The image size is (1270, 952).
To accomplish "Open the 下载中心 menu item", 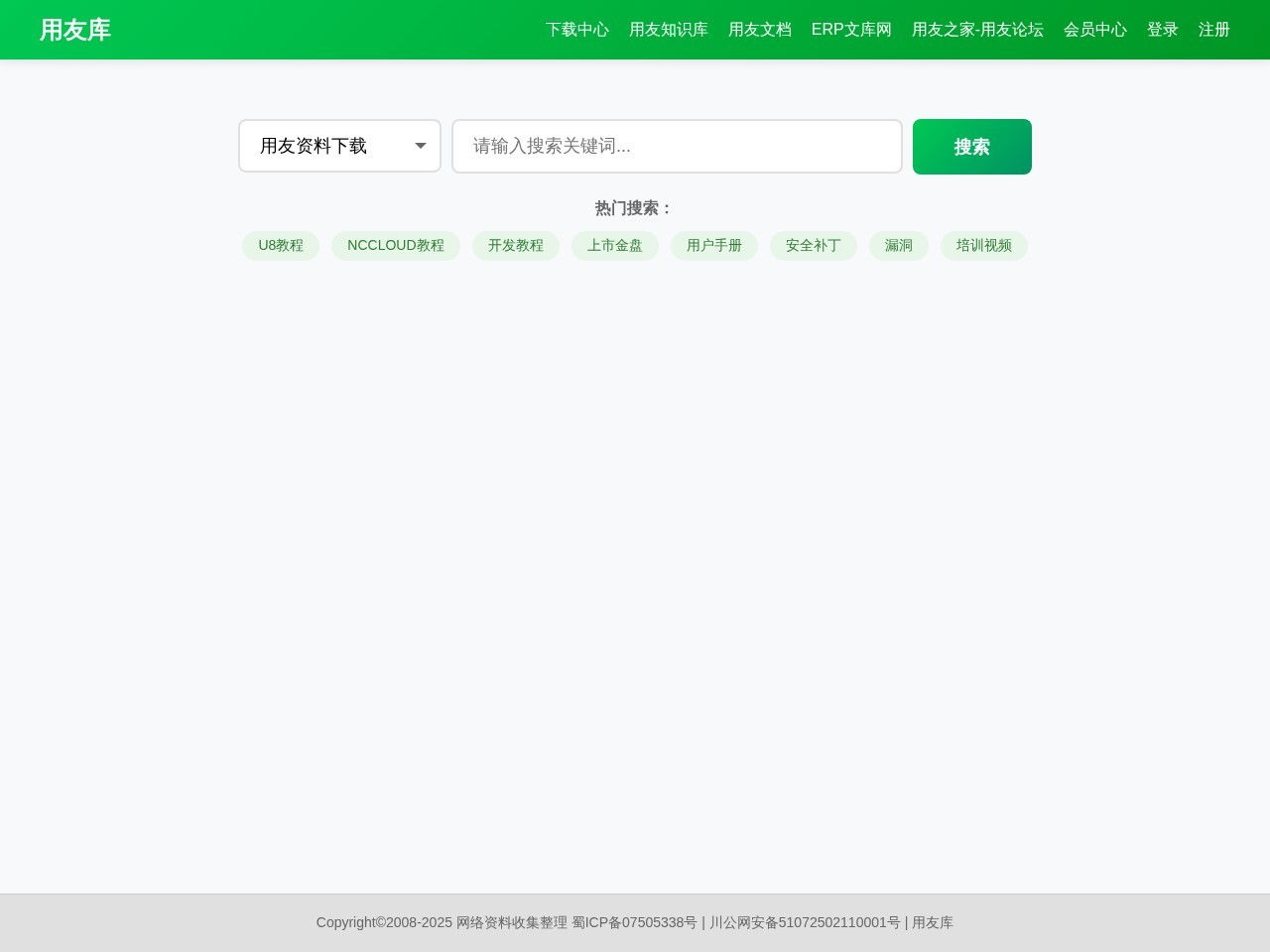I will coord(577,30).
